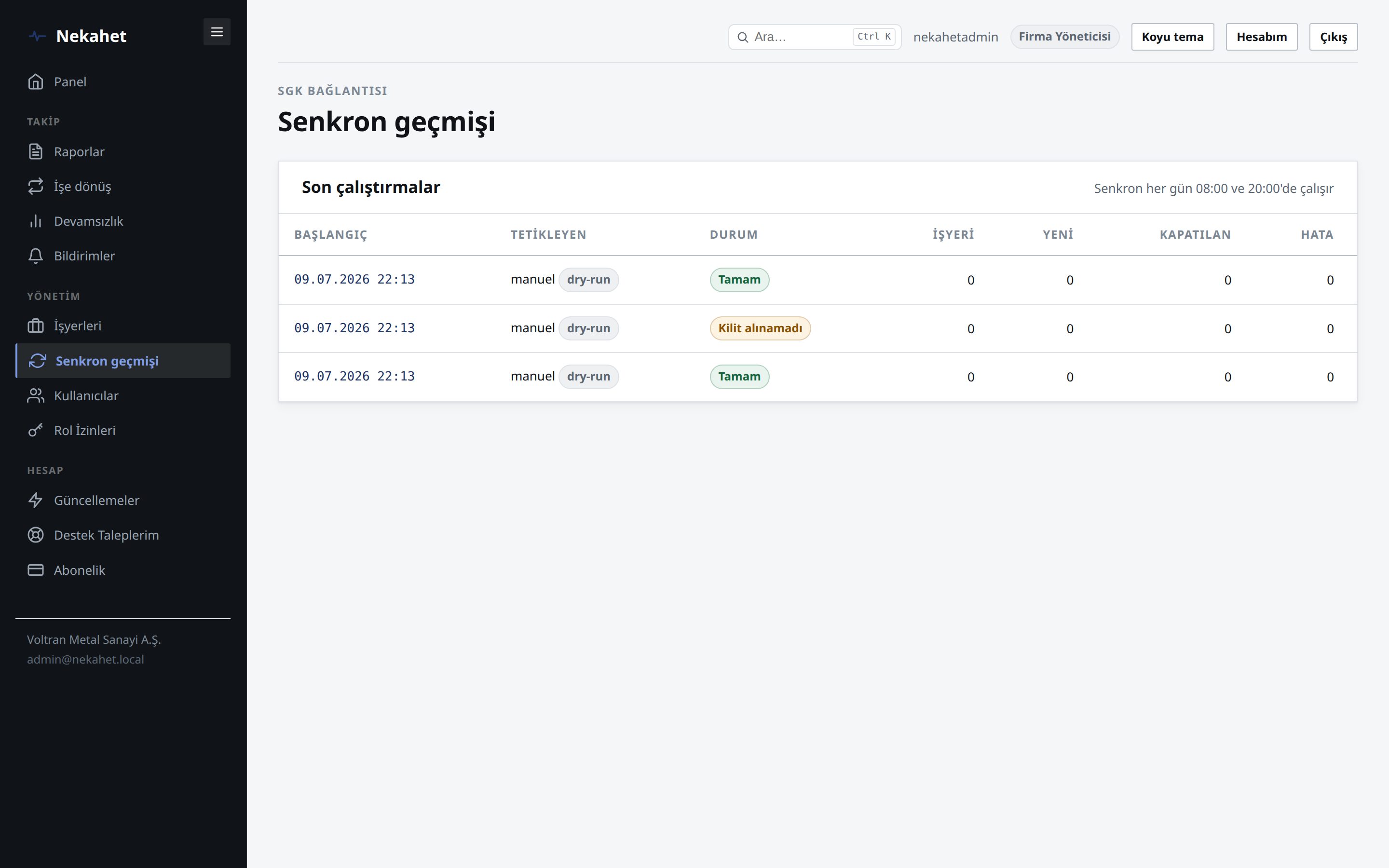Toggle Koyu tema dark mode
The width and height of the screenshot is (1389, 868).
click(1172, 37)
